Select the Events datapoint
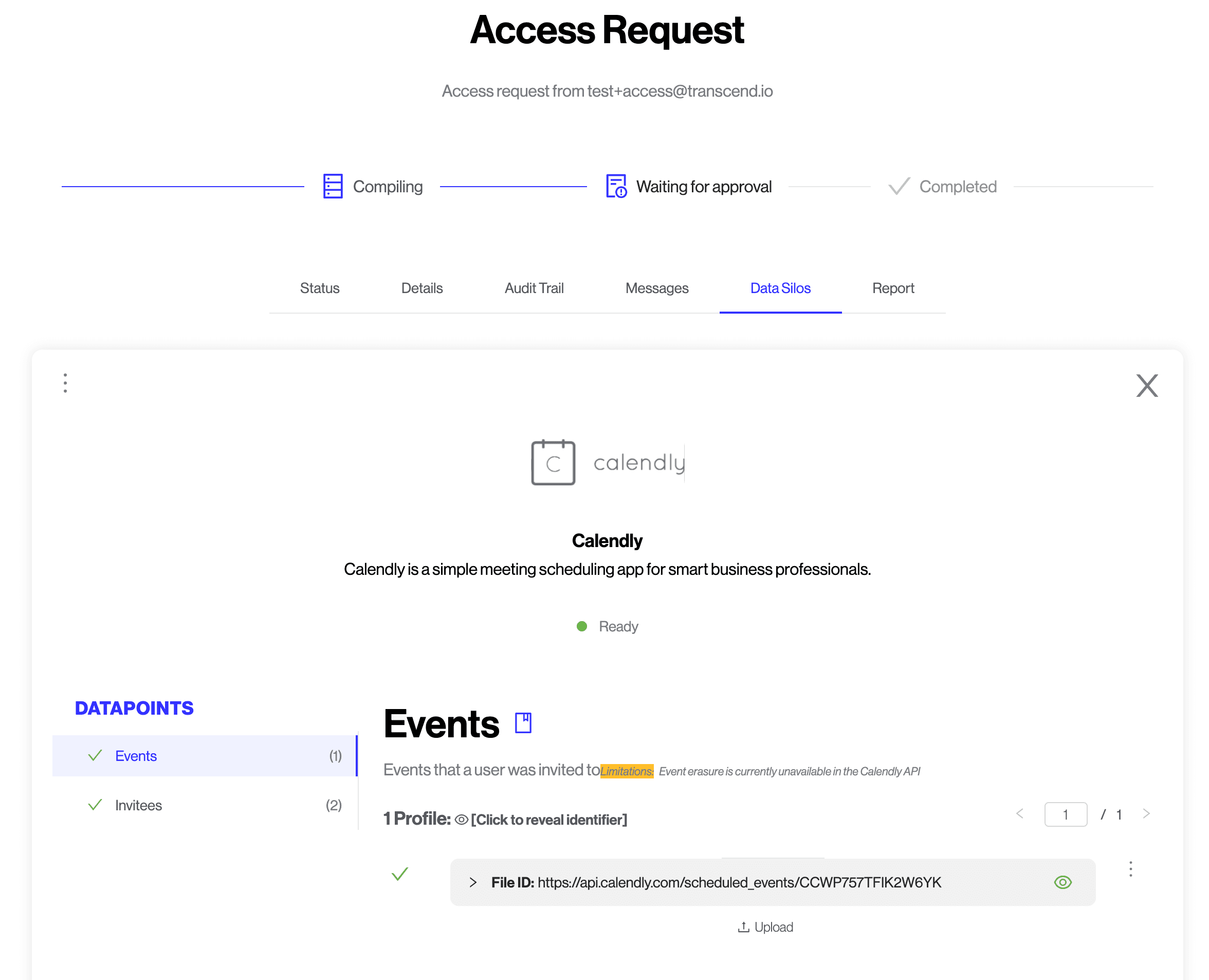1209x980 pixels. tap(204, 755)
